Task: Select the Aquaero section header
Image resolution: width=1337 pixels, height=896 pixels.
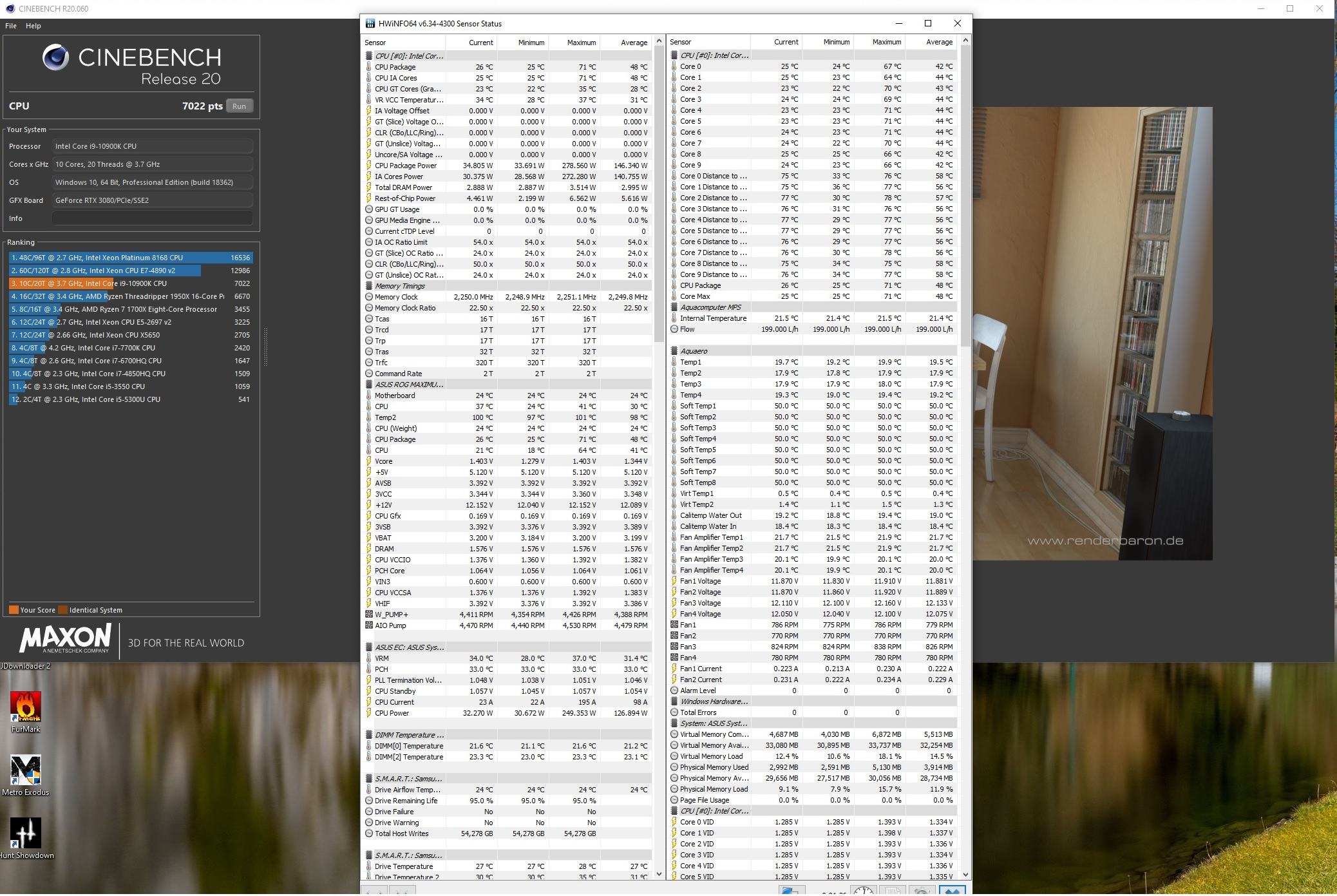Action: 813,351
